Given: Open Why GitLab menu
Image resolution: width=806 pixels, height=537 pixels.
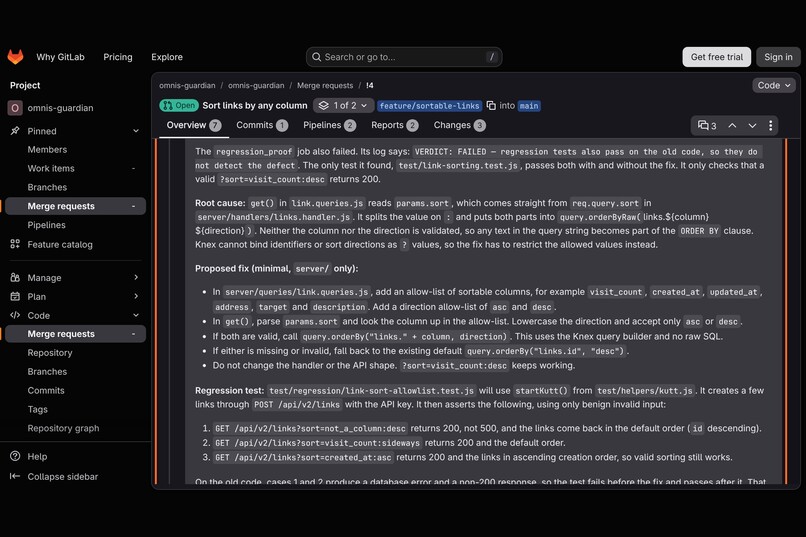Looking at the screenshot, I should pyautogui.click(x=60, y=57).
